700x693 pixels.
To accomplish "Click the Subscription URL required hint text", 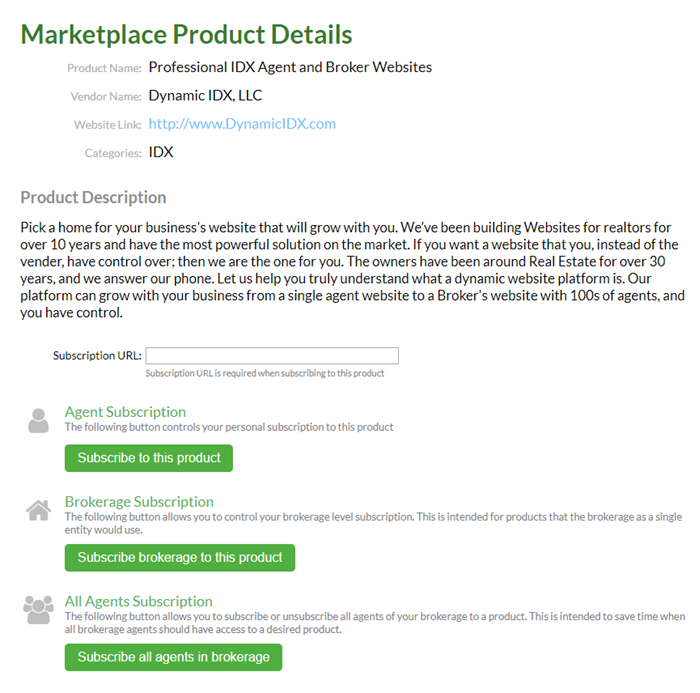I will coord(264,374).
